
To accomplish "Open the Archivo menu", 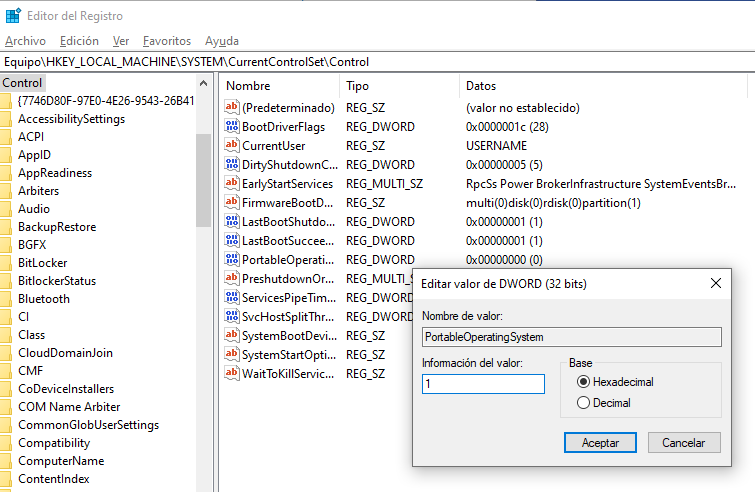I will (x=25, y=41).
